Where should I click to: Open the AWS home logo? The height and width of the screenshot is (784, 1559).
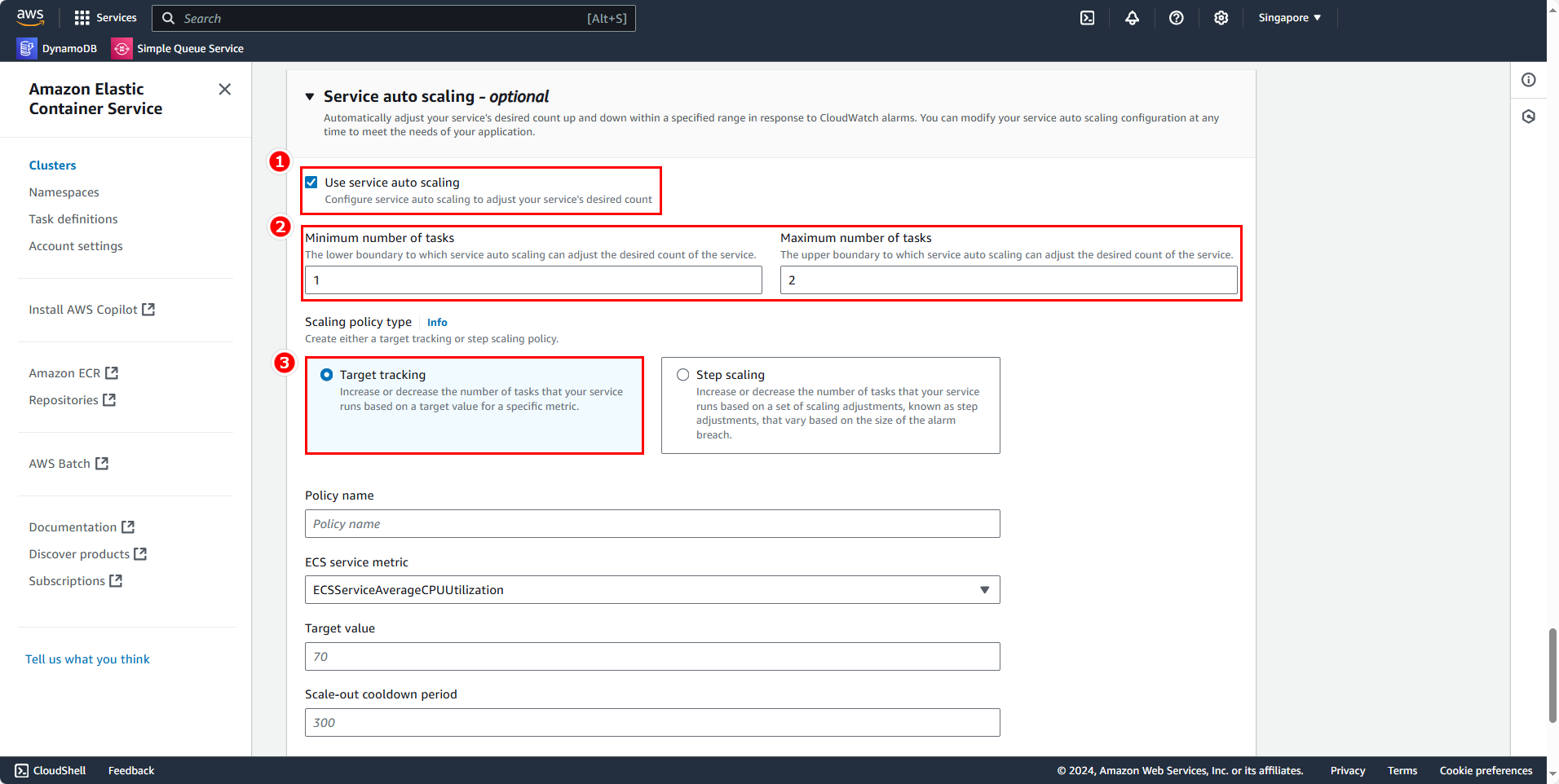[30, 17]
